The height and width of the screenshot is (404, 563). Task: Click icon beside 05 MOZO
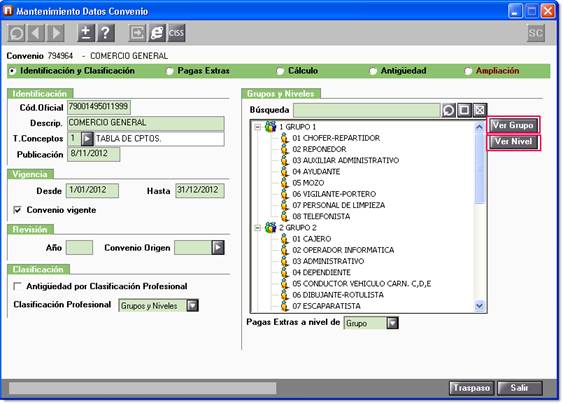click(x=285, y=183)
